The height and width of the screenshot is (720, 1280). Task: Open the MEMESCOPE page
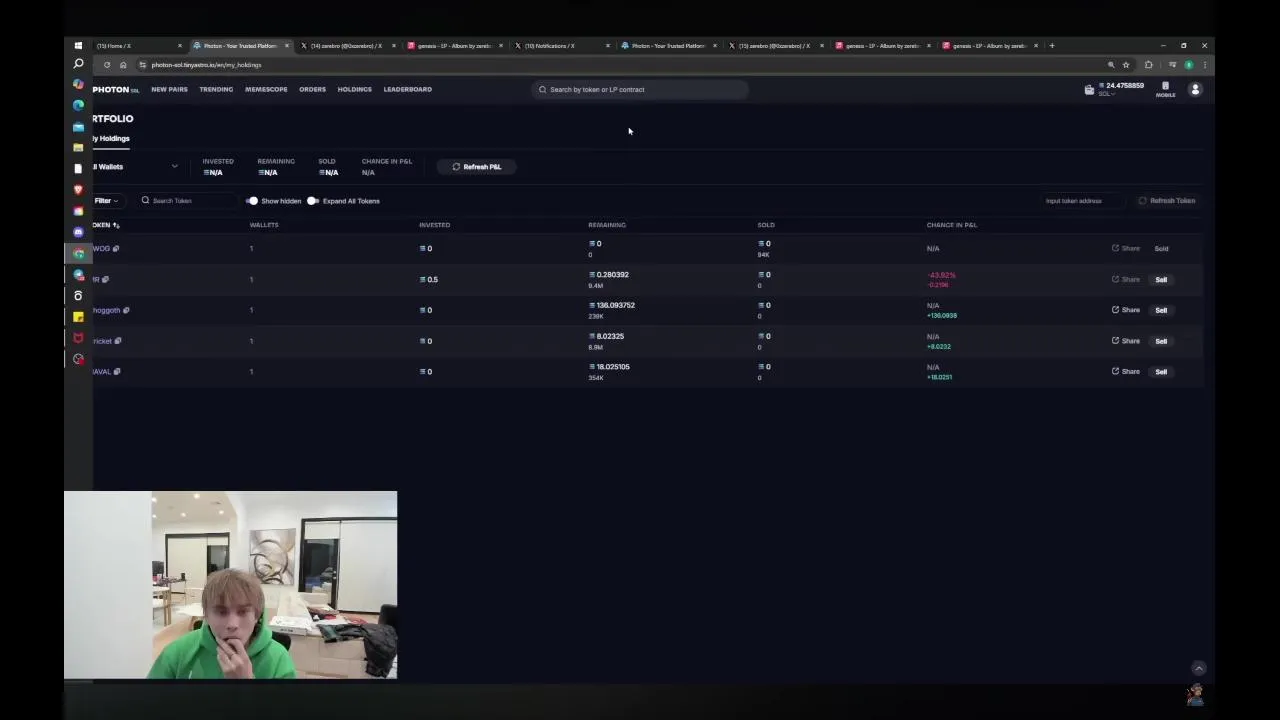coord(266,89)
